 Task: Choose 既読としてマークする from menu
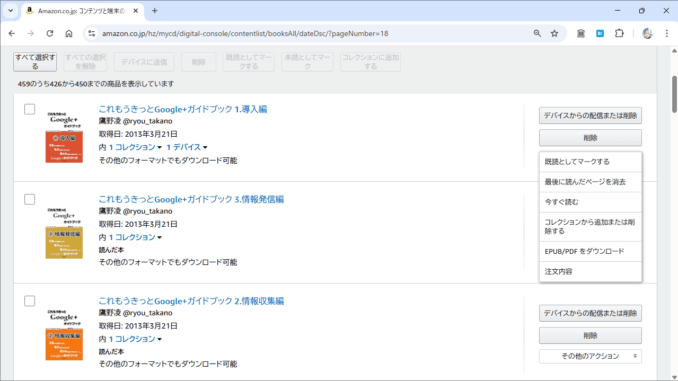(x=590, y=161)
